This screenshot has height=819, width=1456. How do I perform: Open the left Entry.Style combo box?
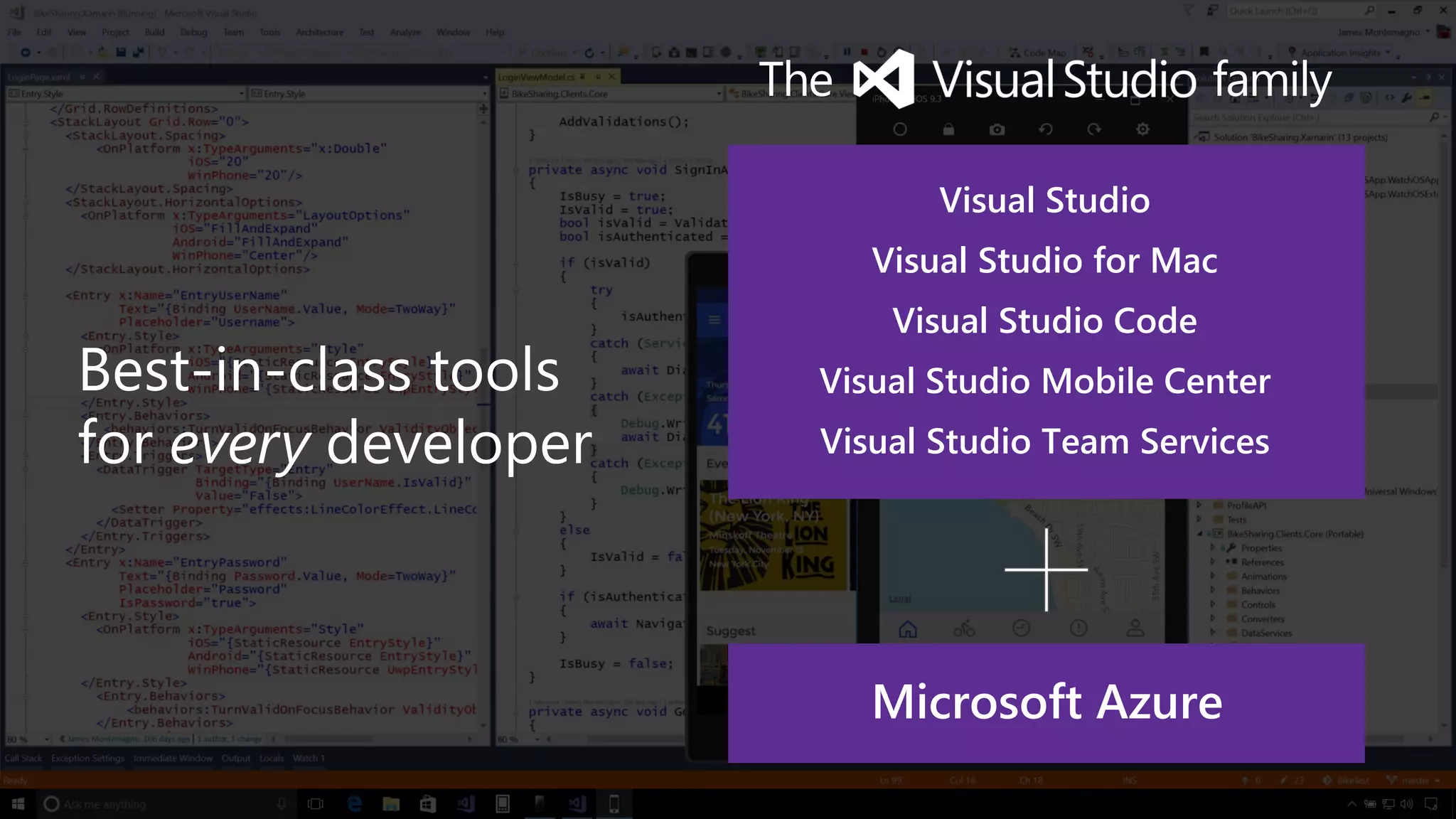(x=125, y=93)
